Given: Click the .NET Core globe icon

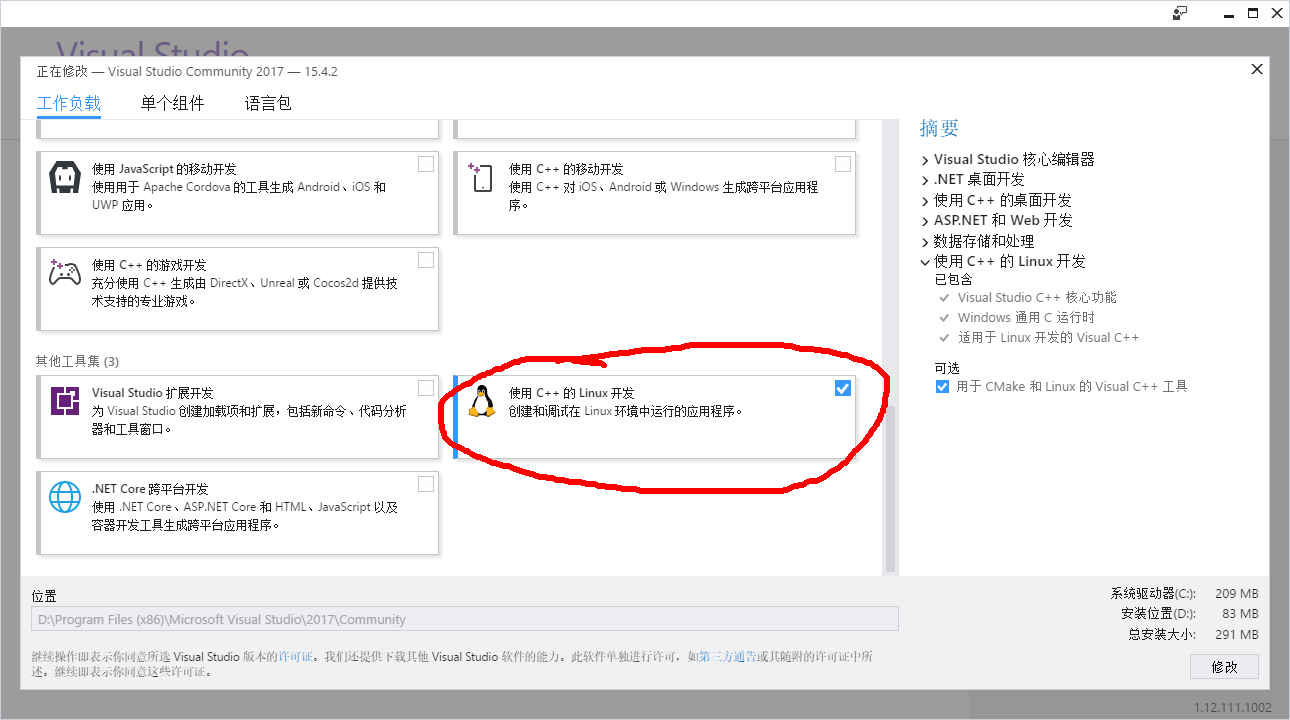Looking at the screenshot, I should point(65,497).
